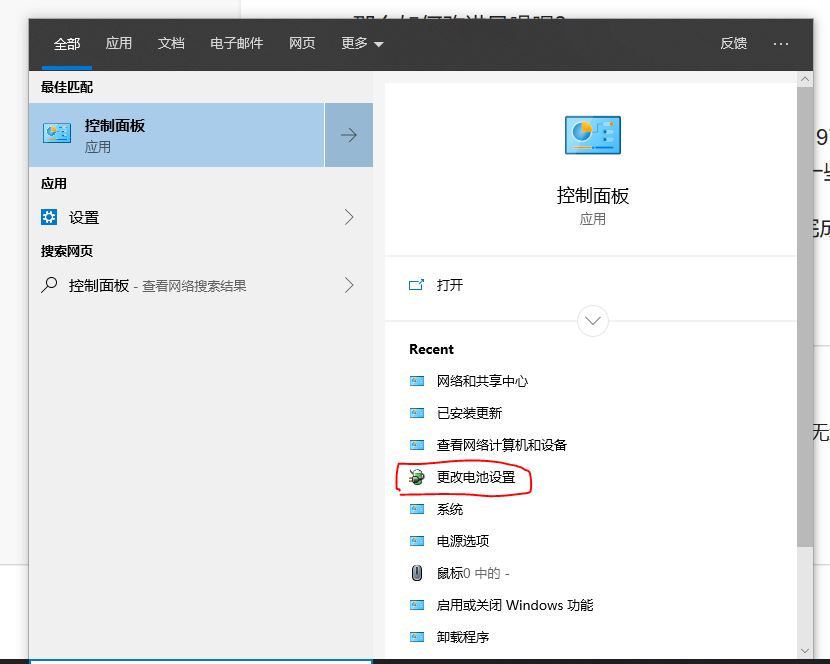The image size is (830, 664).
Task: Click the circled 更改电池设置 entry
Action: 474,478
